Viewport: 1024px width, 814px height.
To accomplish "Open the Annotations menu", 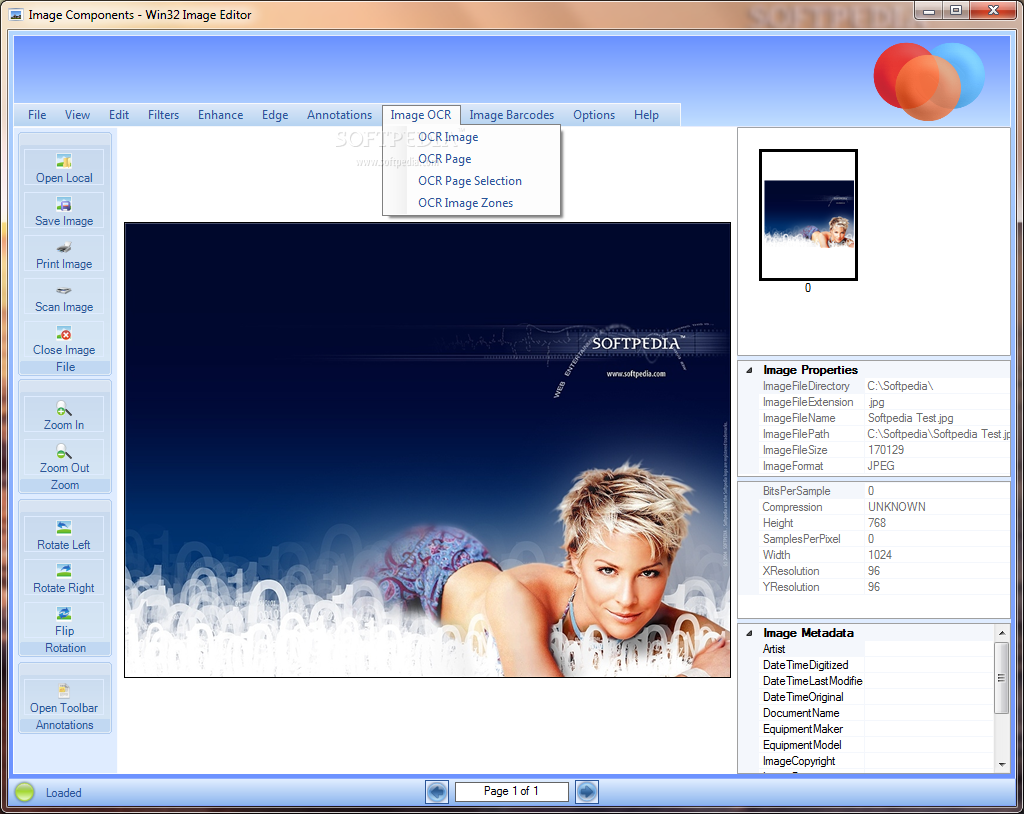I will coord(340,115).
